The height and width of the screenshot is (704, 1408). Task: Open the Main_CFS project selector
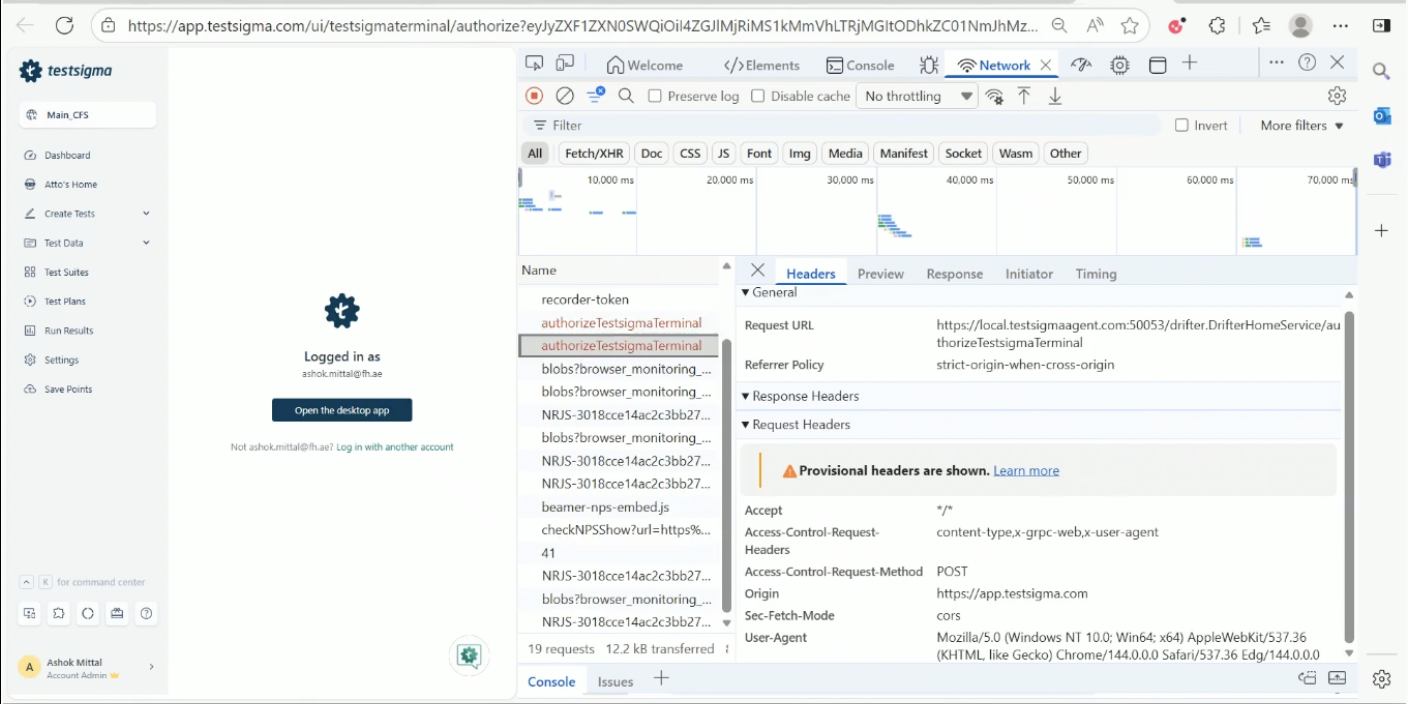[88, 115]
